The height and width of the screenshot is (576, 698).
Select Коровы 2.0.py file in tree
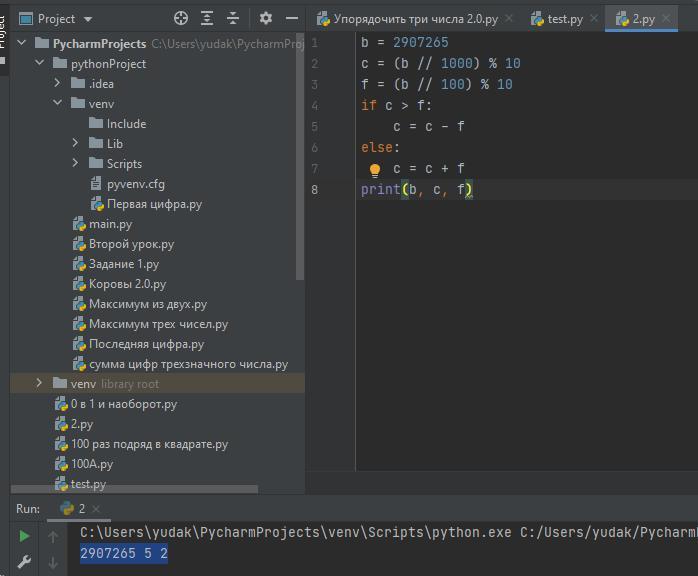127,284
